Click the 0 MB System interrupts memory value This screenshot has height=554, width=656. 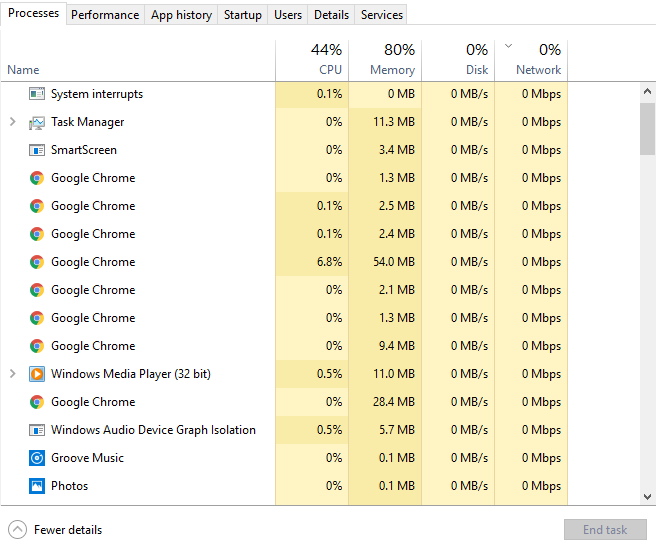pyautogui.click(x=401, y=94)
